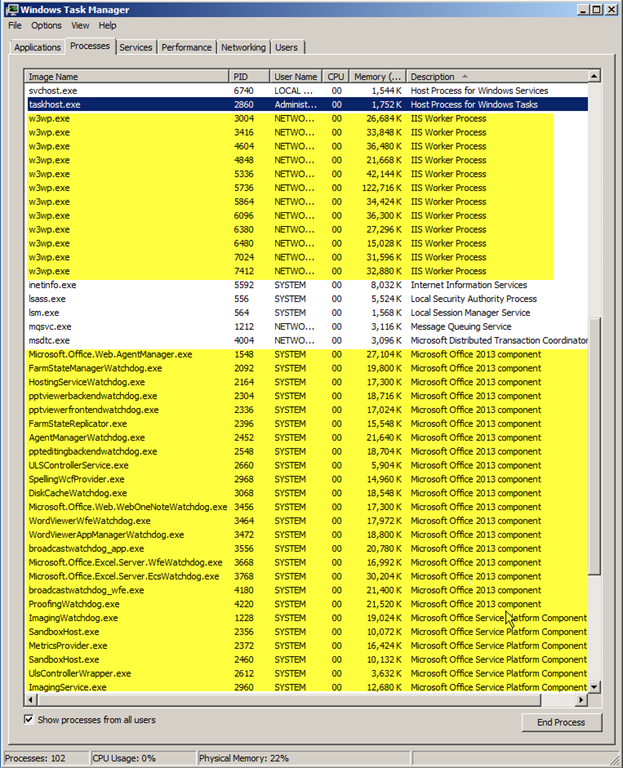Select HostingServiceWatchdog.exe process
The height and width of the screenshot is (768, 623).
(x=307, y=382)
